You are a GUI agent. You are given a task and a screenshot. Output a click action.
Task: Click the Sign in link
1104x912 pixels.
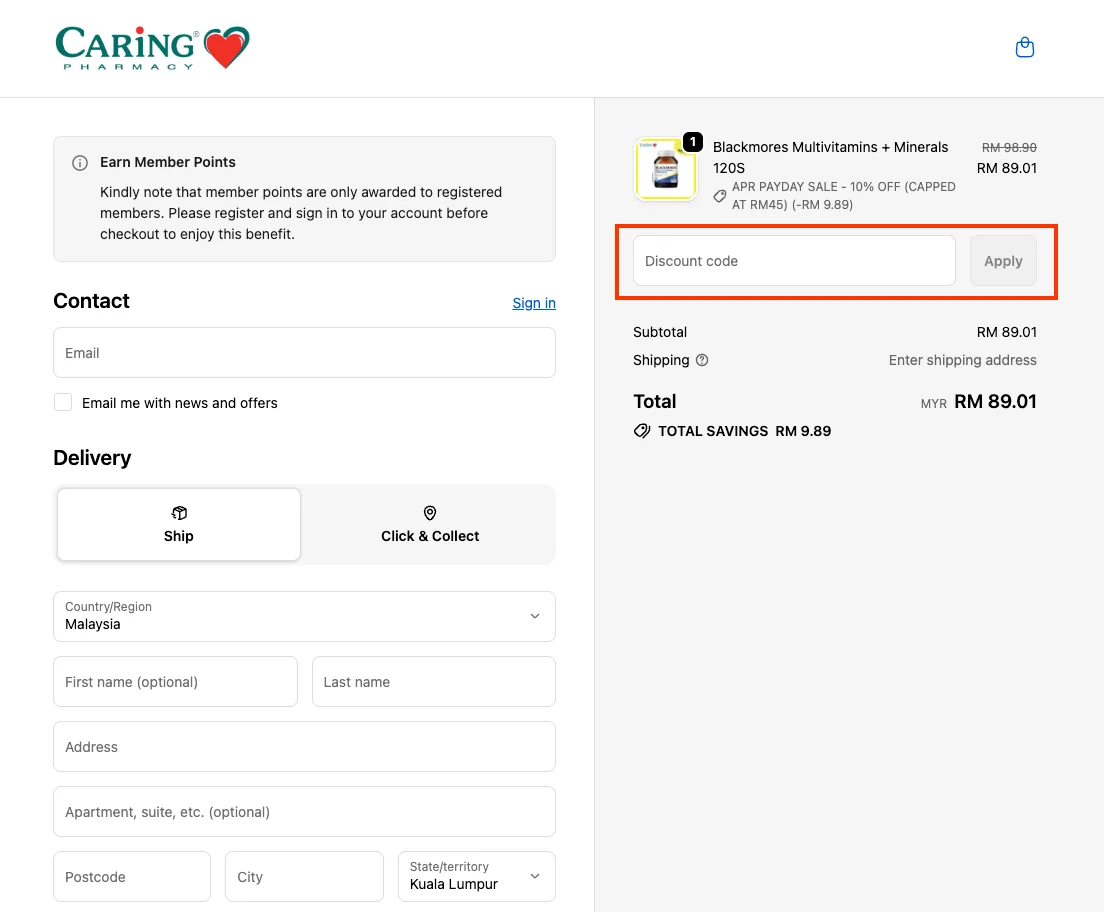coord(534,303)
